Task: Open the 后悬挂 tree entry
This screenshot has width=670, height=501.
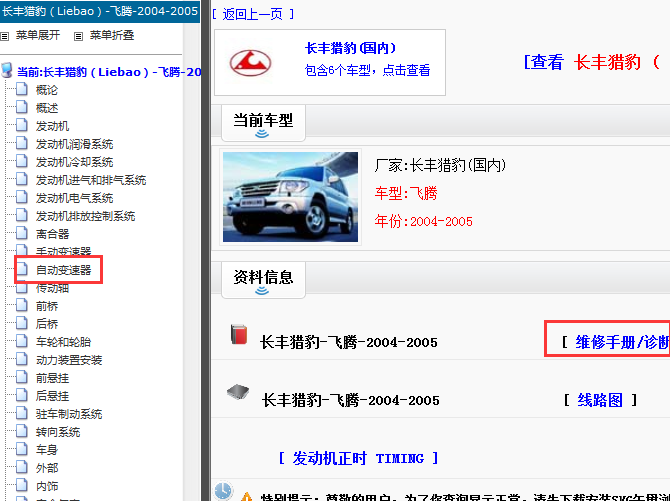Action: pos(52,395)
